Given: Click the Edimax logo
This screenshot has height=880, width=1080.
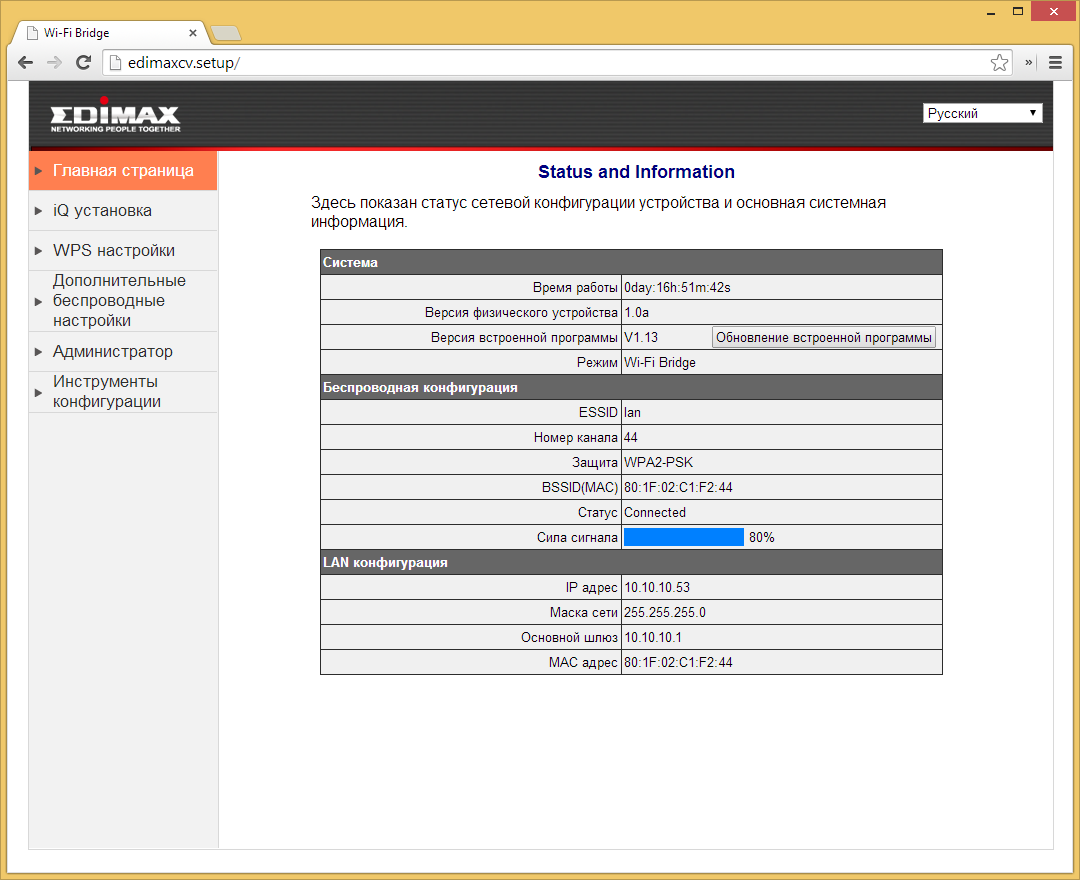Looking at the screenshot, I should pyautogui.click(x=115, y=117).
